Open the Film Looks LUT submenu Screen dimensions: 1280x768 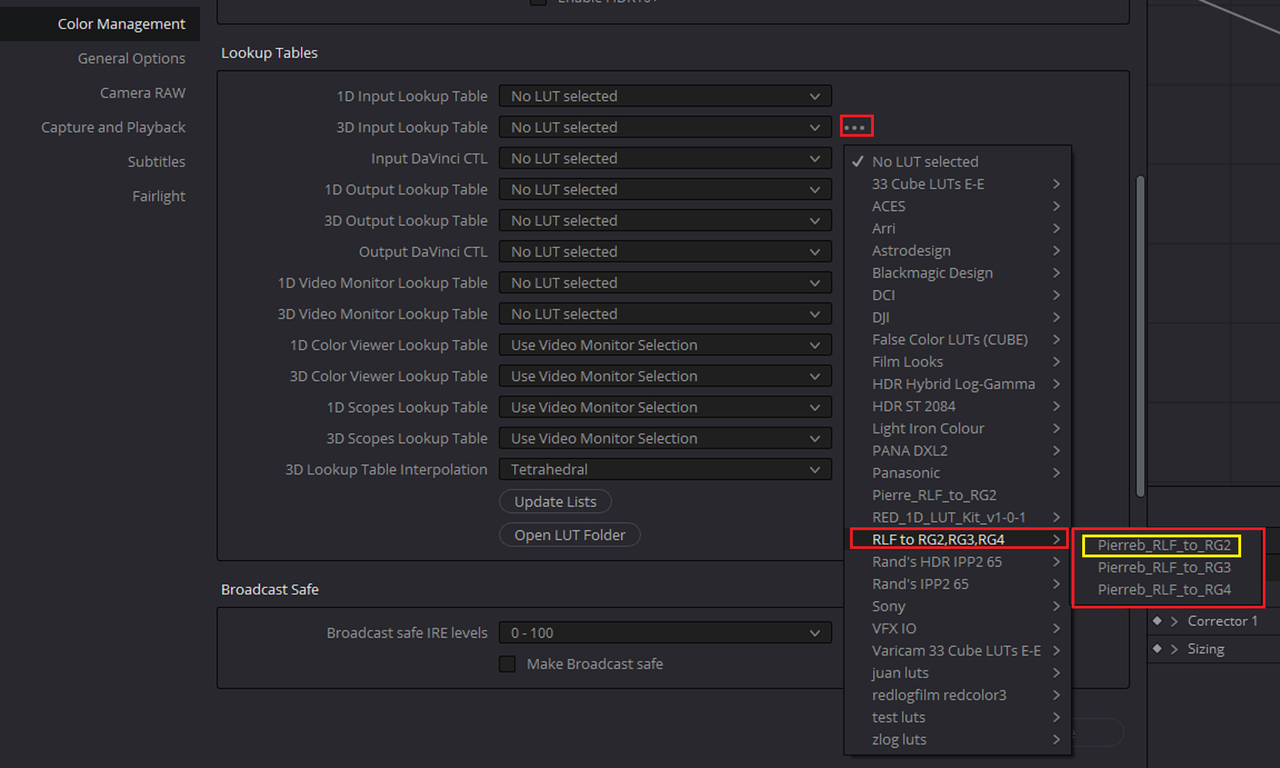pos(958,362)
